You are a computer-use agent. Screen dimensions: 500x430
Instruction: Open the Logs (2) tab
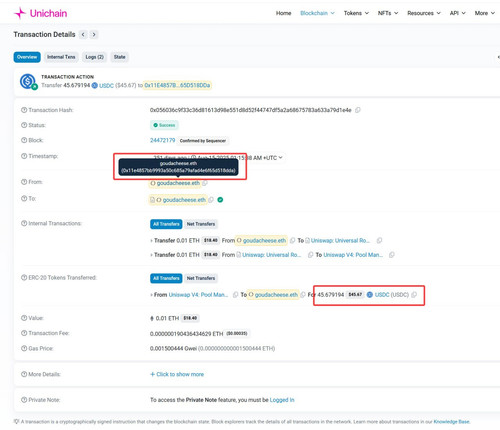tap(94, 57)
